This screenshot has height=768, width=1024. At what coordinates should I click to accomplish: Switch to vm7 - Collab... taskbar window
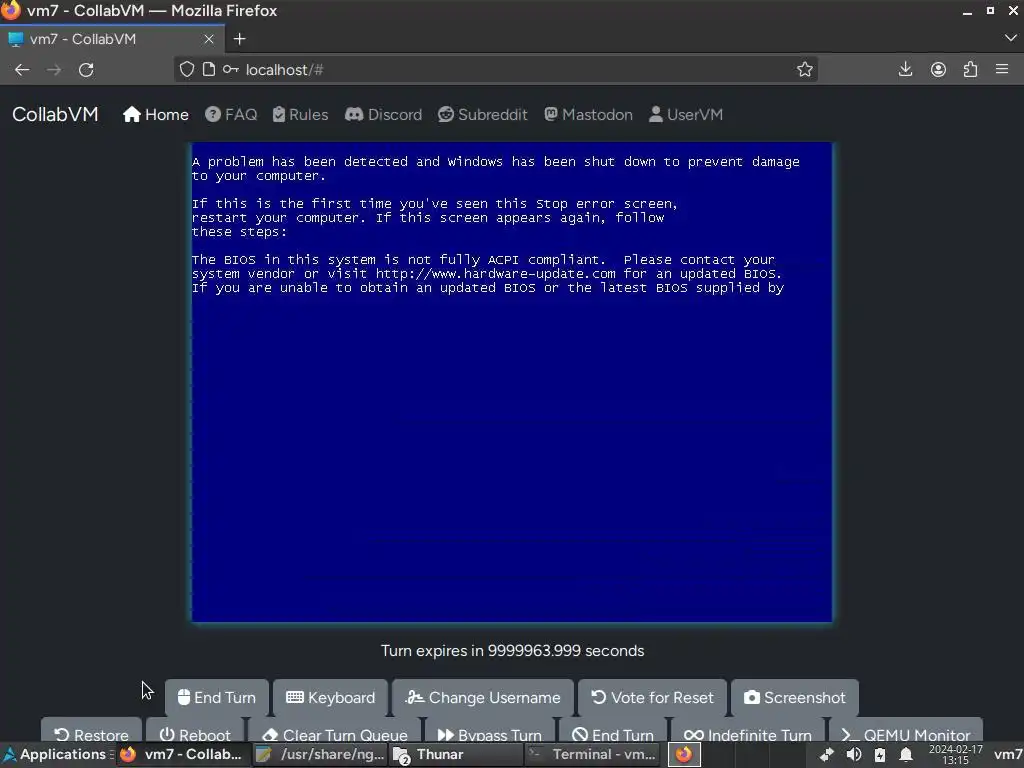point(183,754)
